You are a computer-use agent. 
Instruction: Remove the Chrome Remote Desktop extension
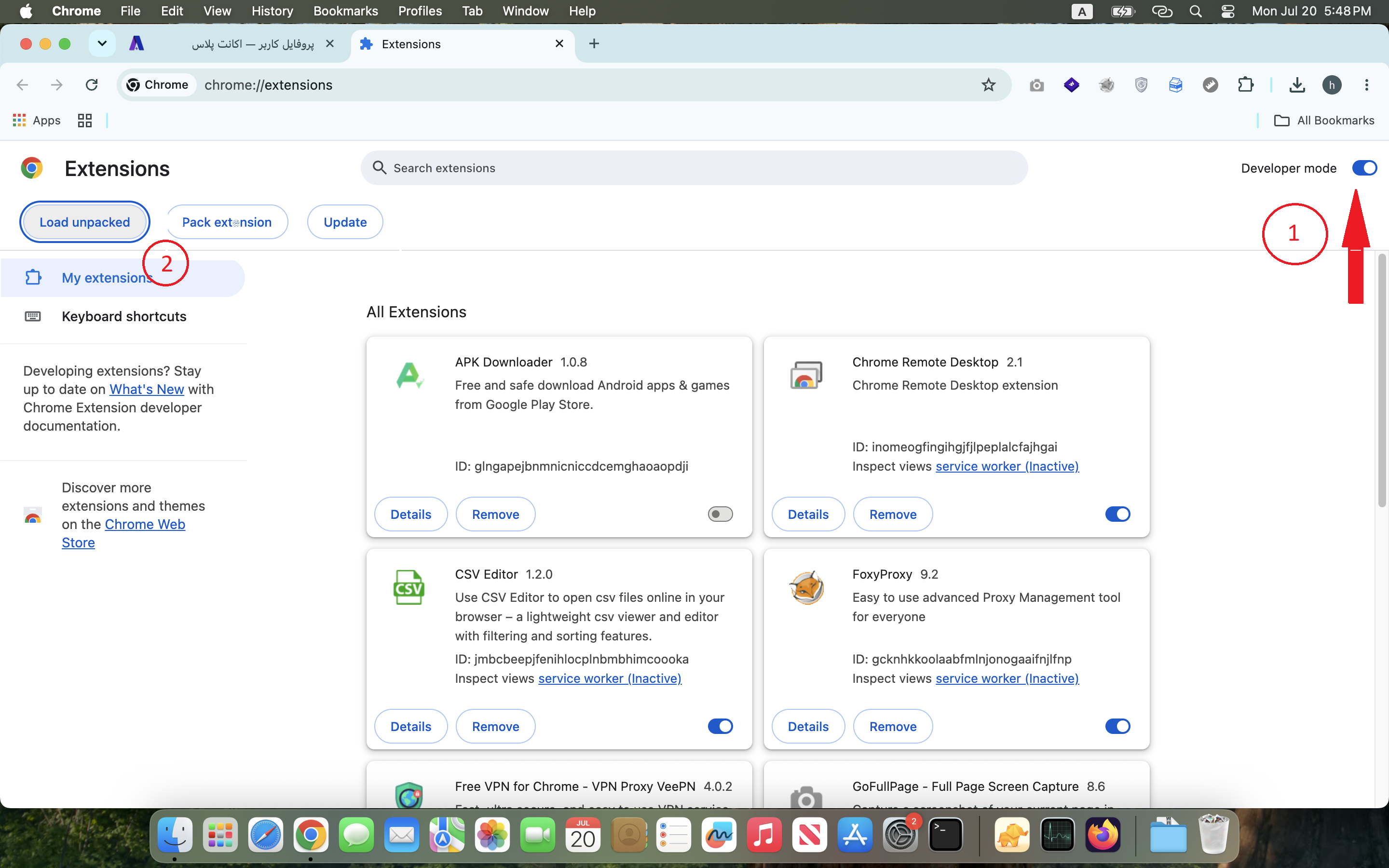pyautogui.click(x=893, y=515)
